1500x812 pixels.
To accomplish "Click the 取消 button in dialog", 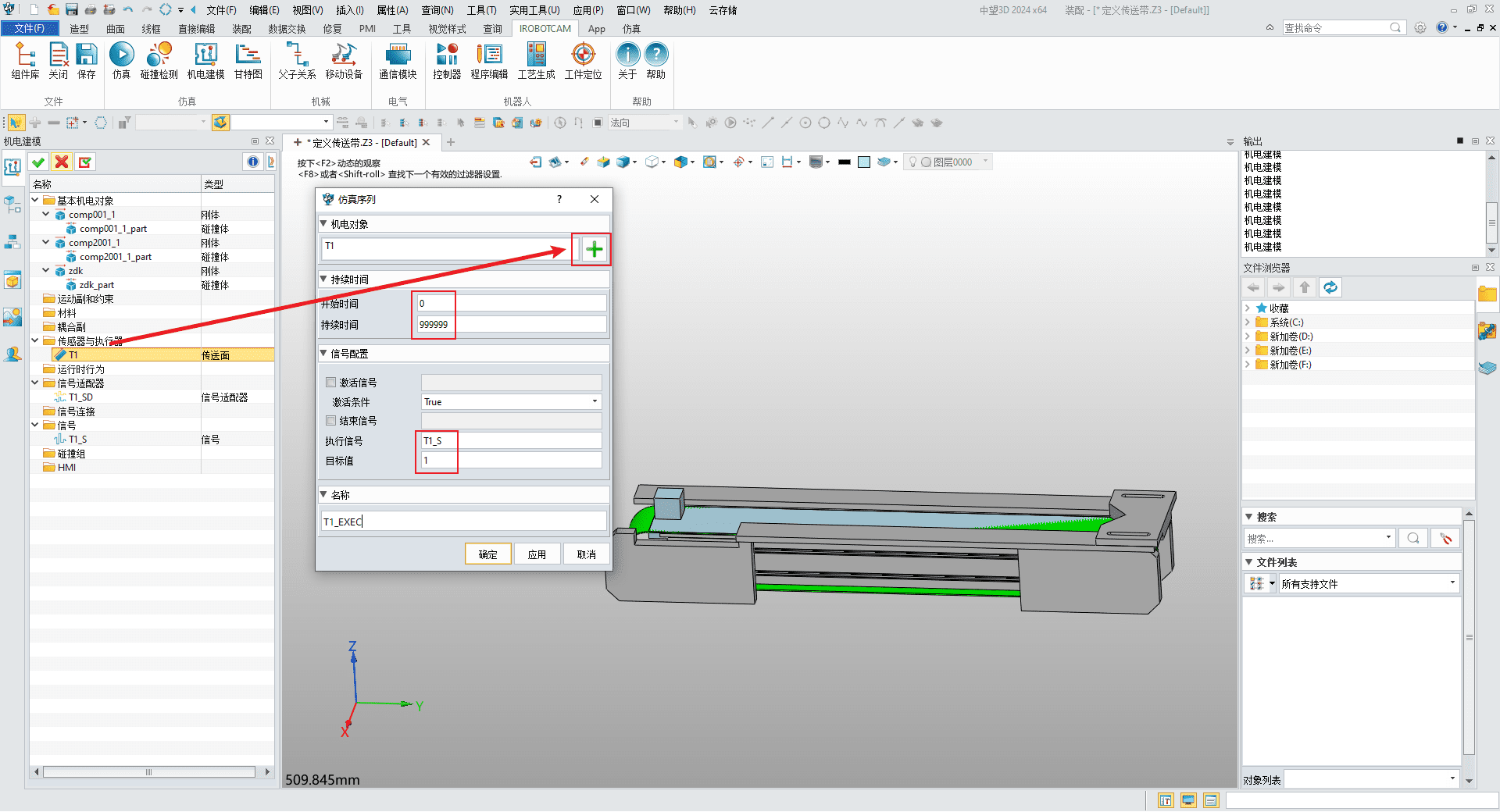I will click(587, 554).
